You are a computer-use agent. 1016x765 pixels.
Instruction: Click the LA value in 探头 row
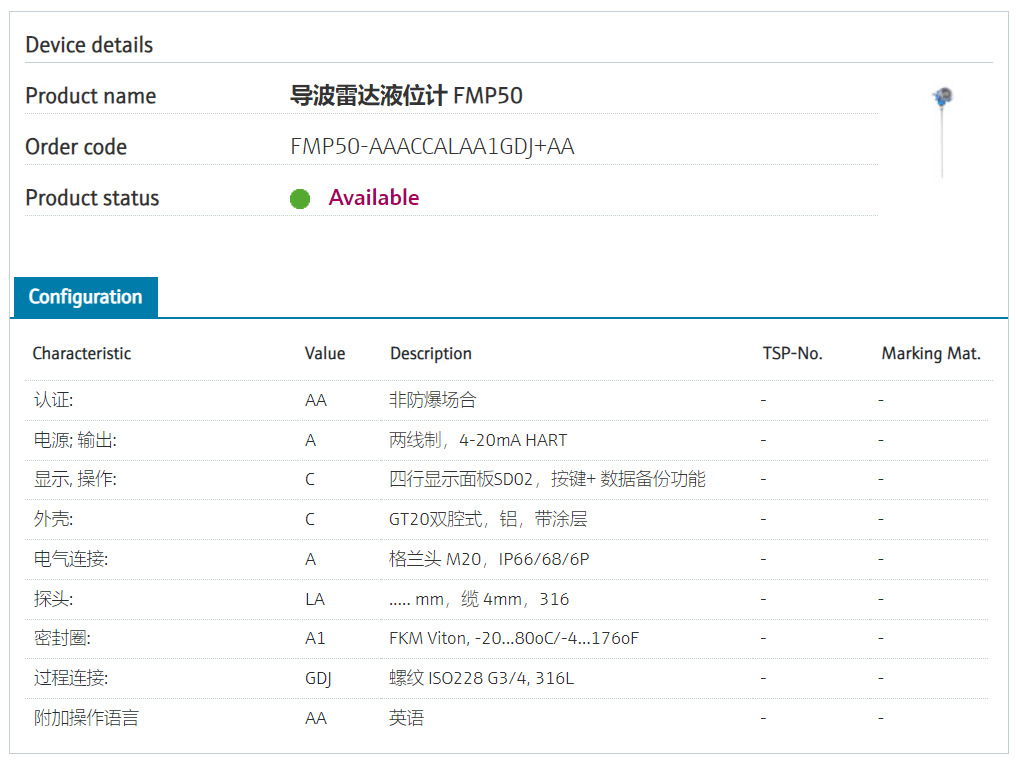(x=314, y=599)
